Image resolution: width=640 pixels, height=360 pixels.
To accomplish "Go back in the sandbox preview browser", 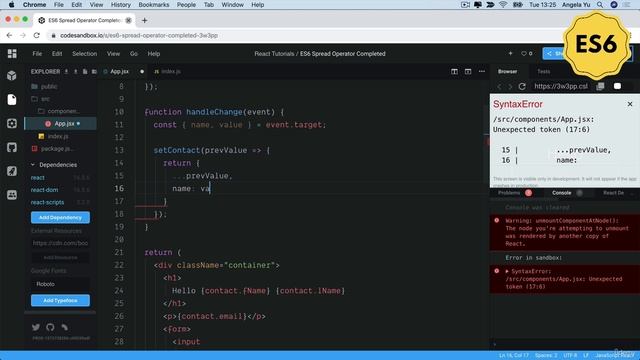I will 499,87.
